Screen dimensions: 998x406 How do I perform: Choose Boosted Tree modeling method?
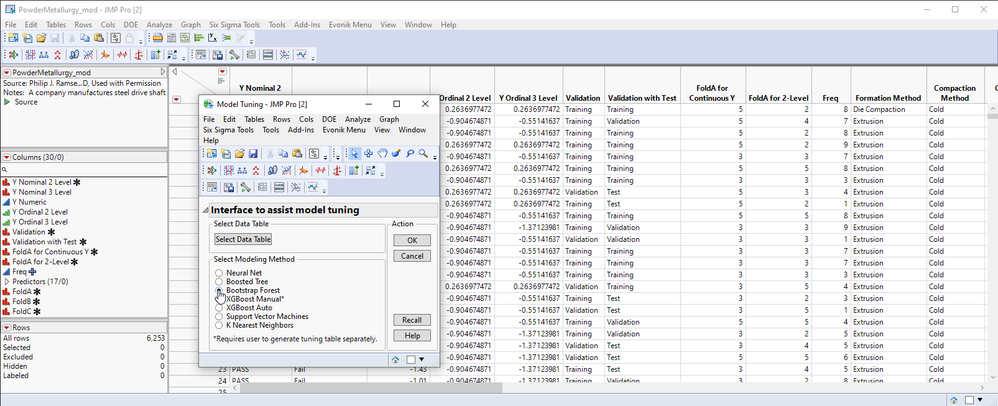[x=219, y=282]
